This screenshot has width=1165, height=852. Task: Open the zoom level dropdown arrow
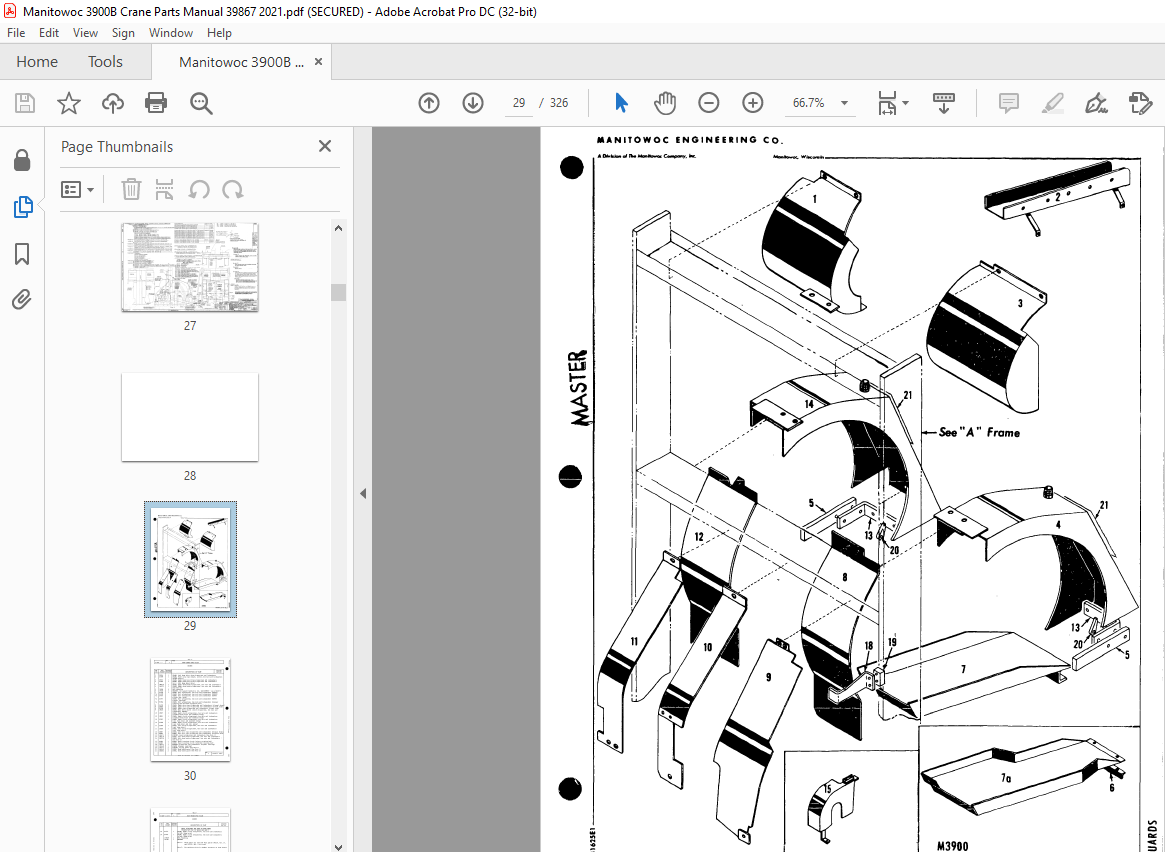[x=844, y=103]
